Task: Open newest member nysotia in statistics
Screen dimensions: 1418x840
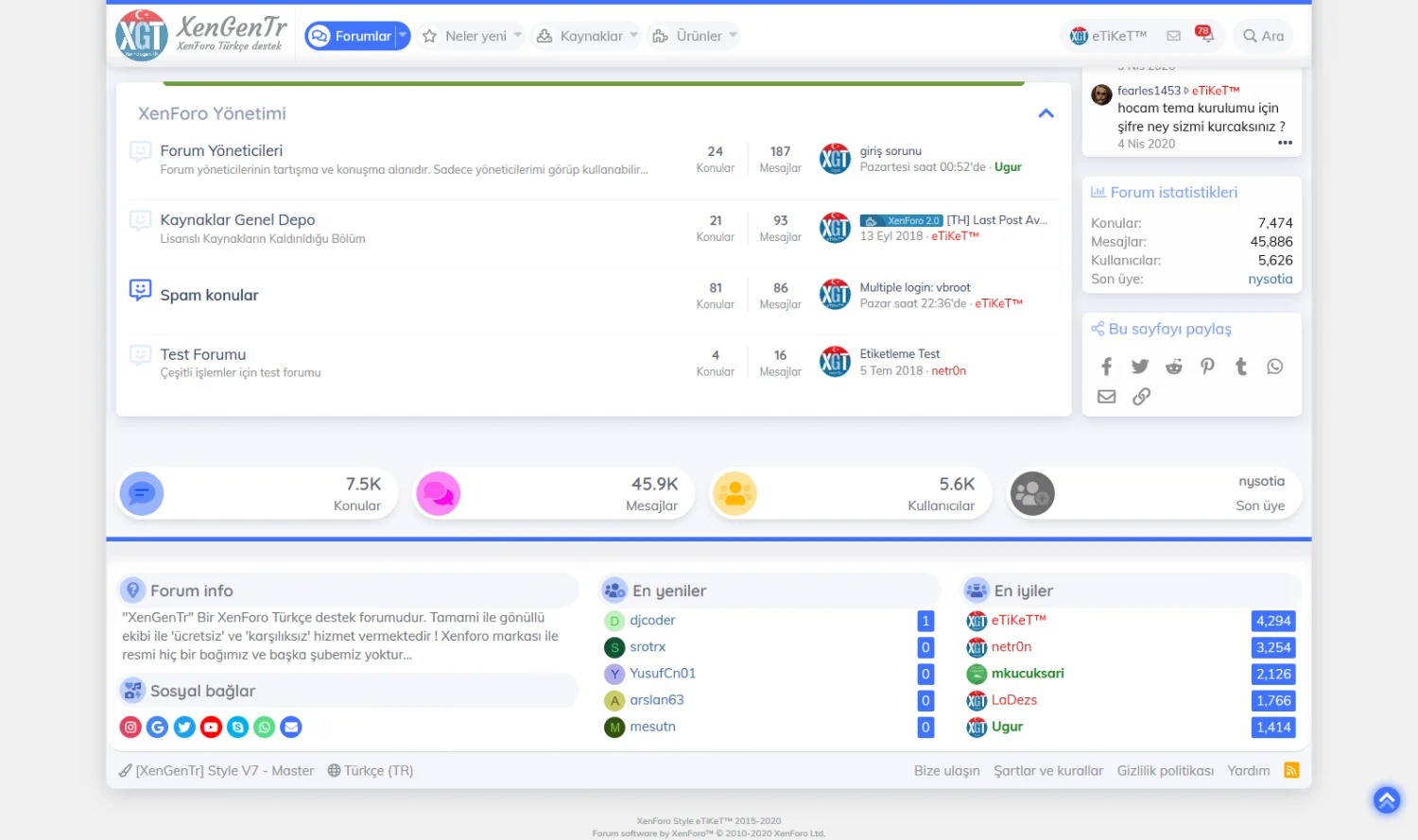Action: (x=1271, y=279)
